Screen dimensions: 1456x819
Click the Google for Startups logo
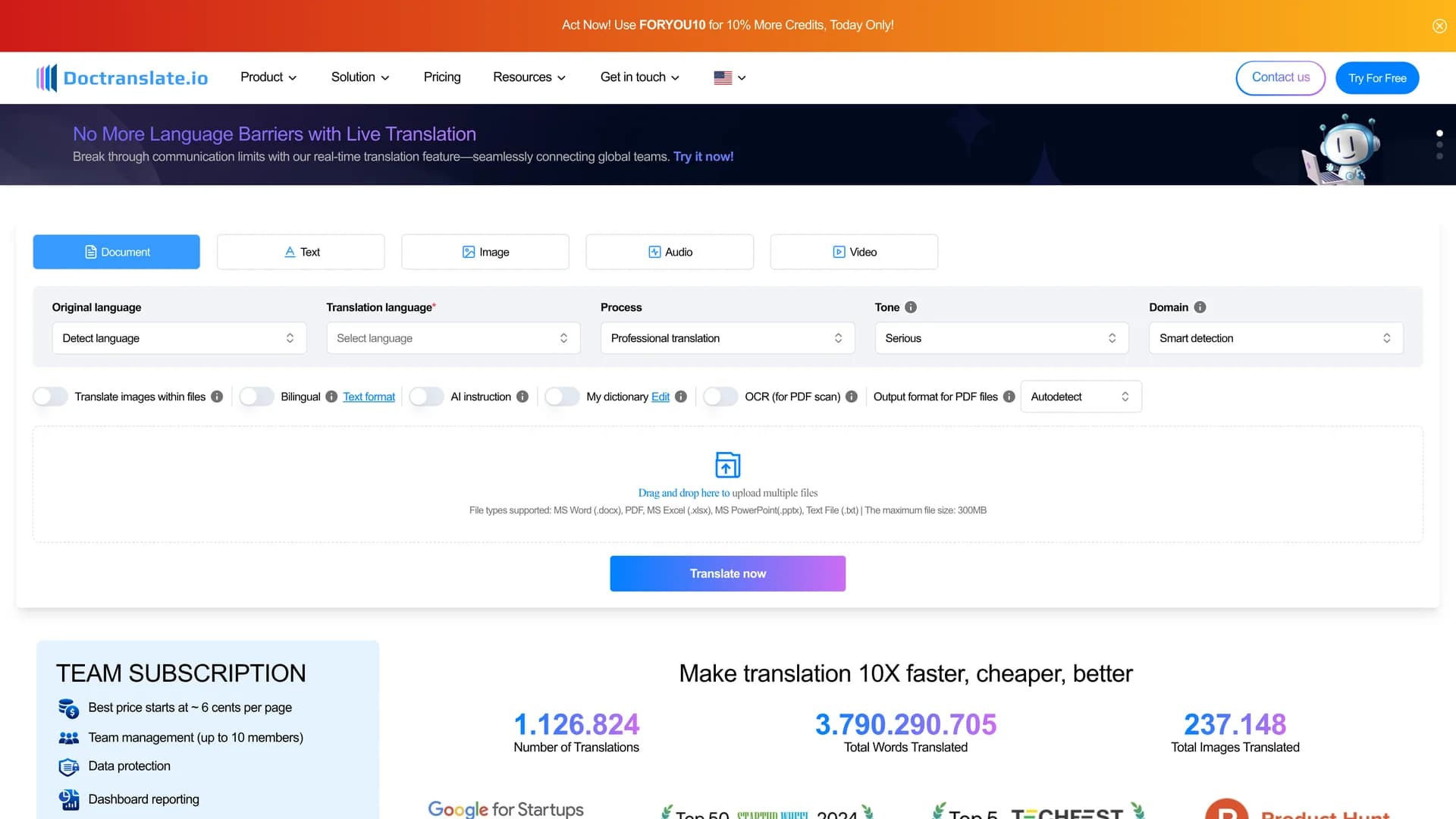(x=506, y=809)
